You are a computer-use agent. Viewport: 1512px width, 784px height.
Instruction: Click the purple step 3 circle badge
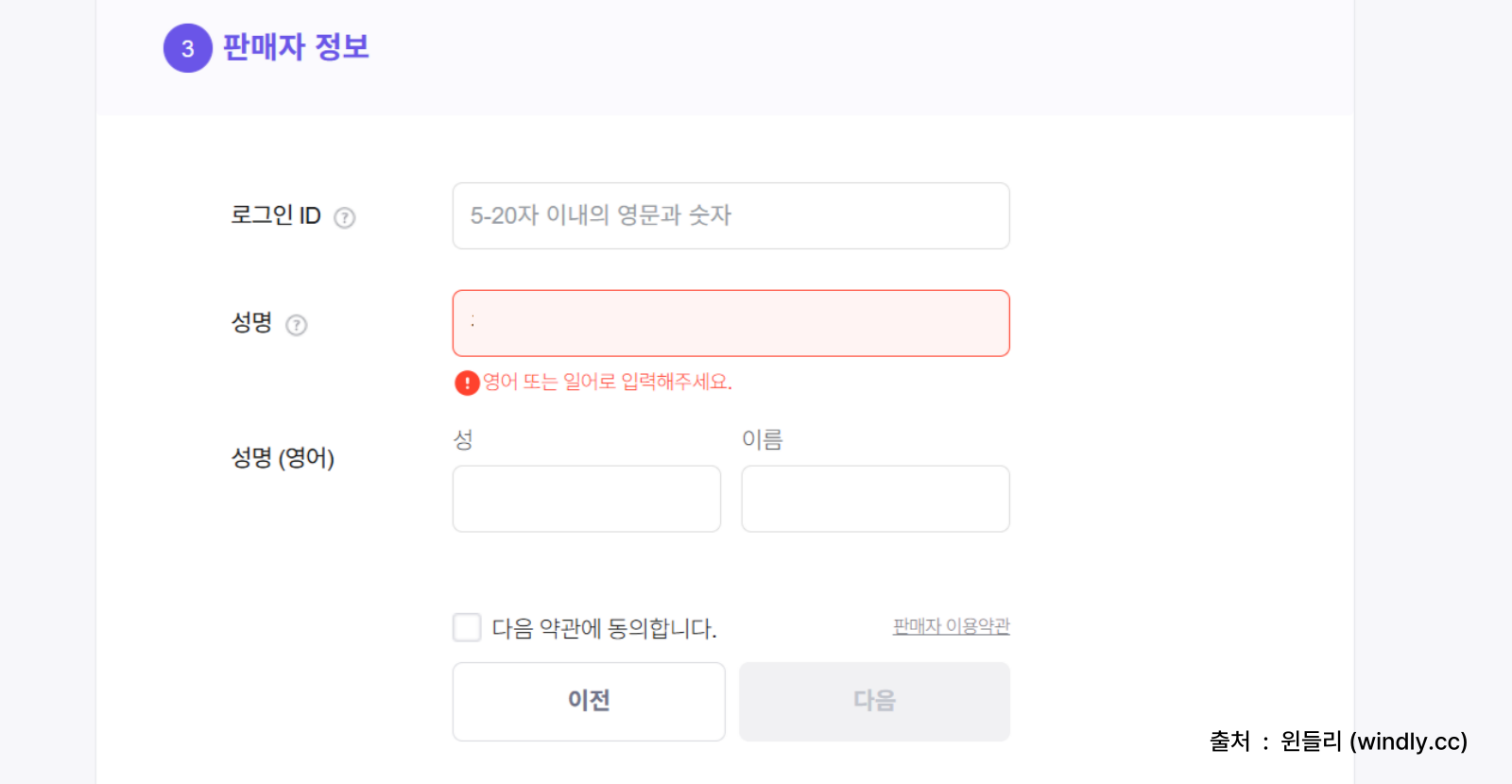[x=187, y=48]
